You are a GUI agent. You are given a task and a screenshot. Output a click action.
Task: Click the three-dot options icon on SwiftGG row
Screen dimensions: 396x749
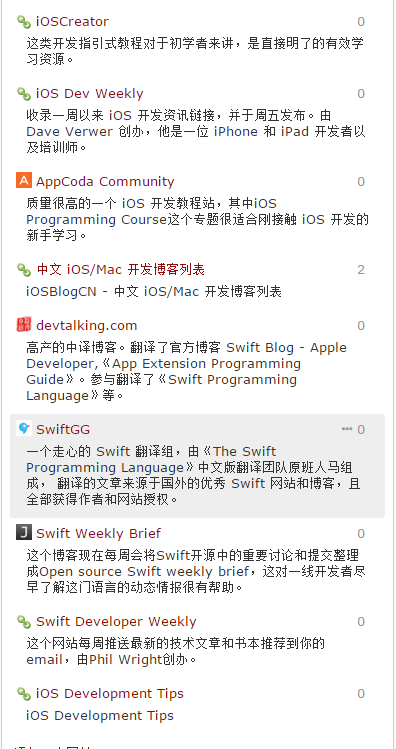347,429
